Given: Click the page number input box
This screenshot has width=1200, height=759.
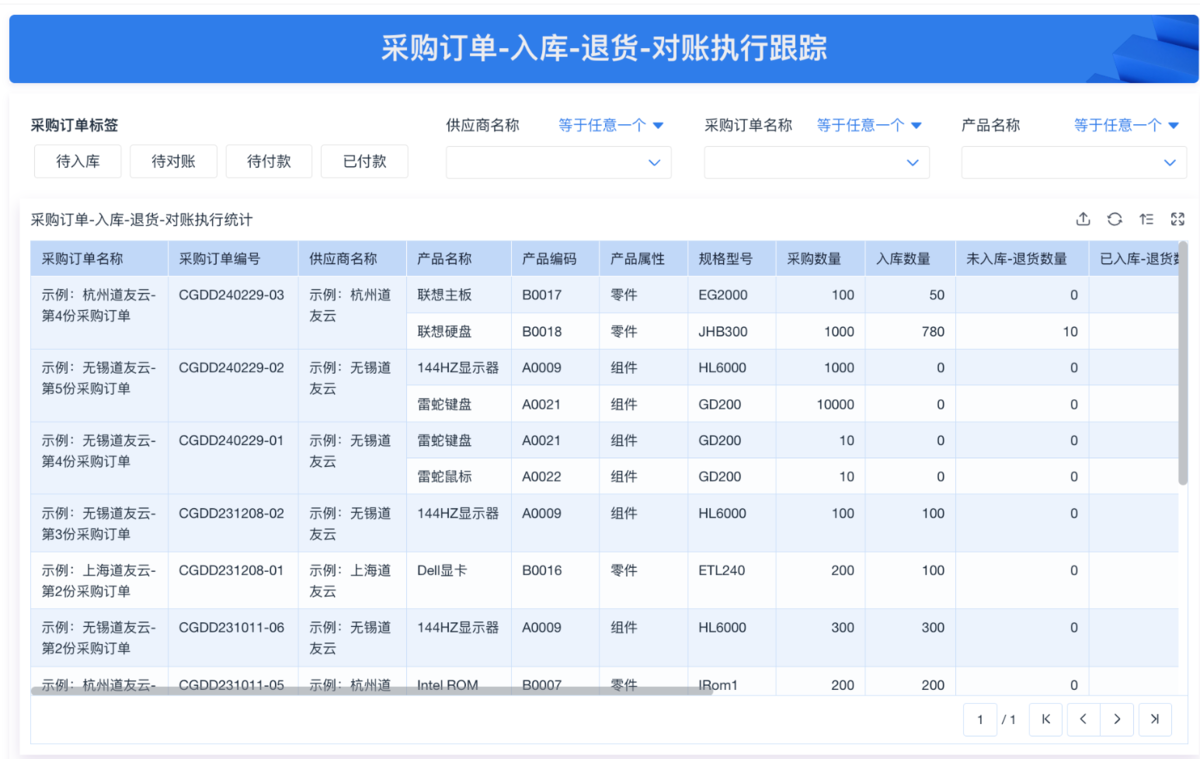Looking at the screenshot, I should tap(980, 719).
